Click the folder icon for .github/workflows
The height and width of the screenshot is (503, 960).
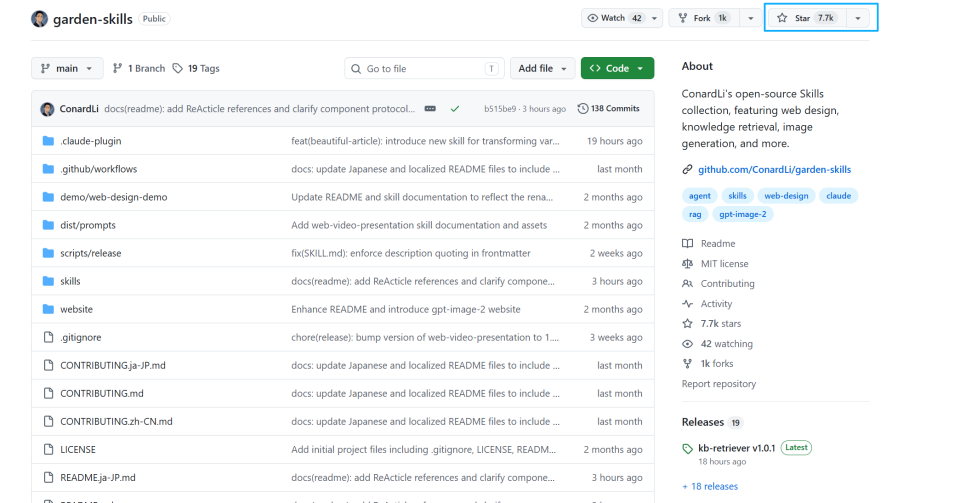(48, 169)
